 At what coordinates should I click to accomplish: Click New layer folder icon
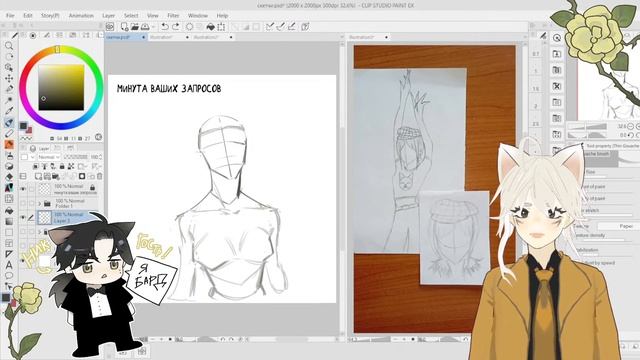tap(56, 176)
